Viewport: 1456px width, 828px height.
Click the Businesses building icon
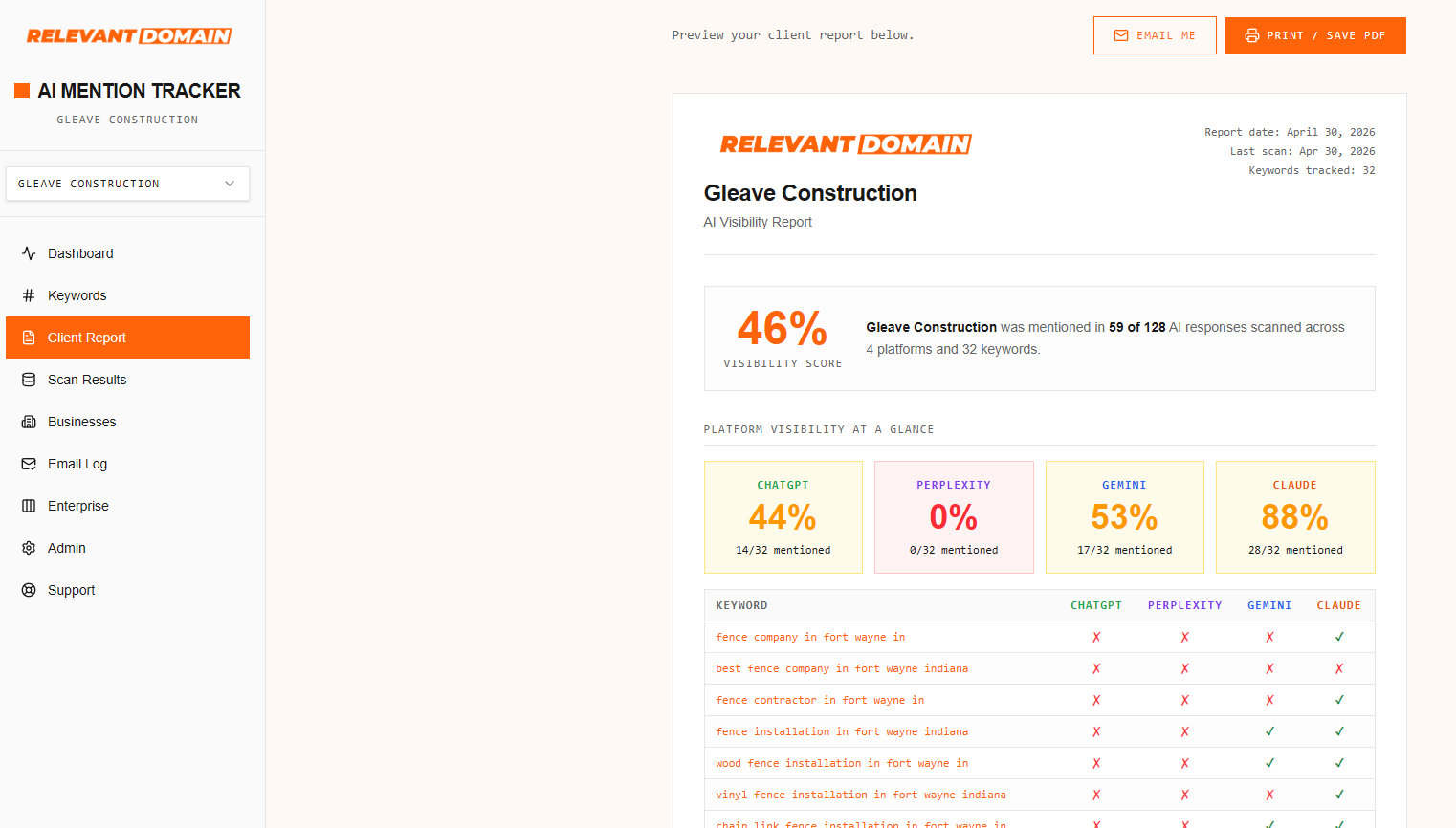[29, 422]
